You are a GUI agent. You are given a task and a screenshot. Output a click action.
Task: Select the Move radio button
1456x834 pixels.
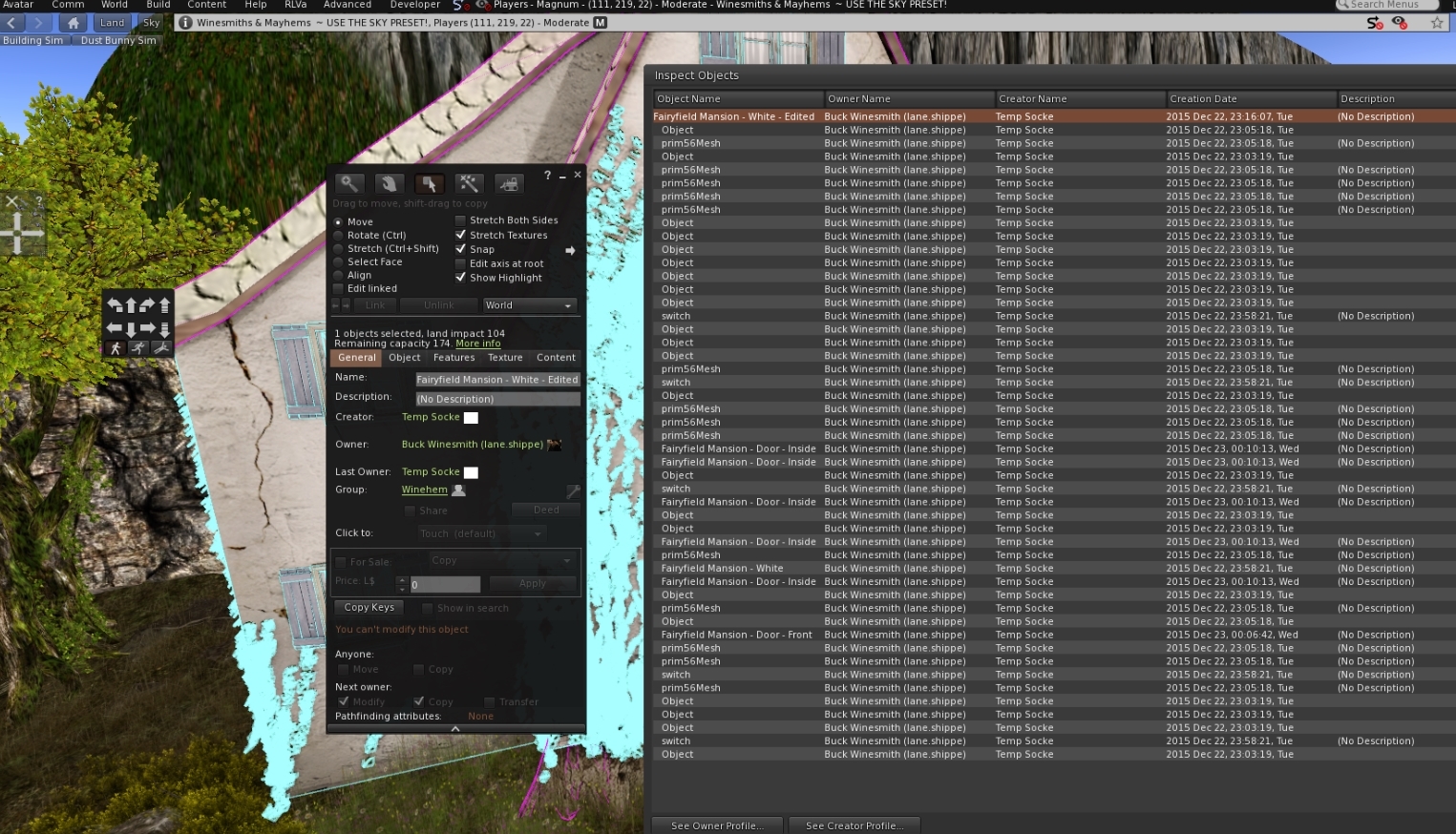click(338, 222)
